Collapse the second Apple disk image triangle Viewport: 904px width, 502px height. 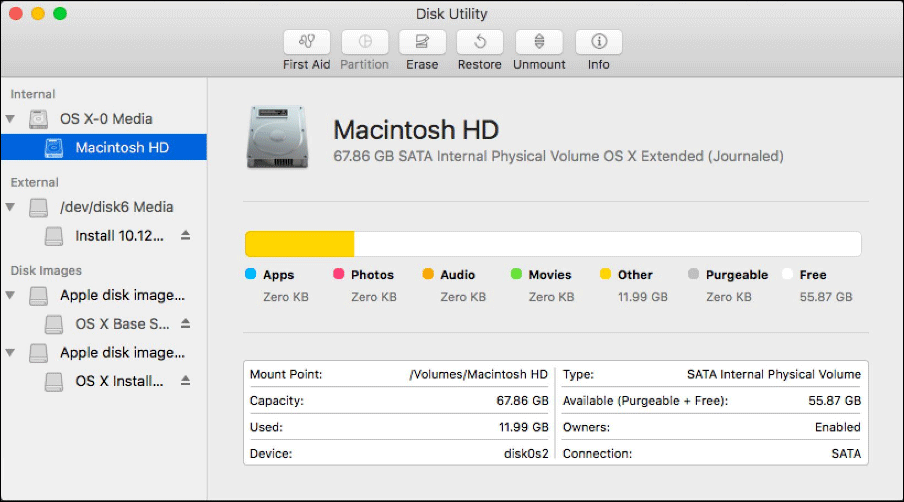[x=11, y=353]
